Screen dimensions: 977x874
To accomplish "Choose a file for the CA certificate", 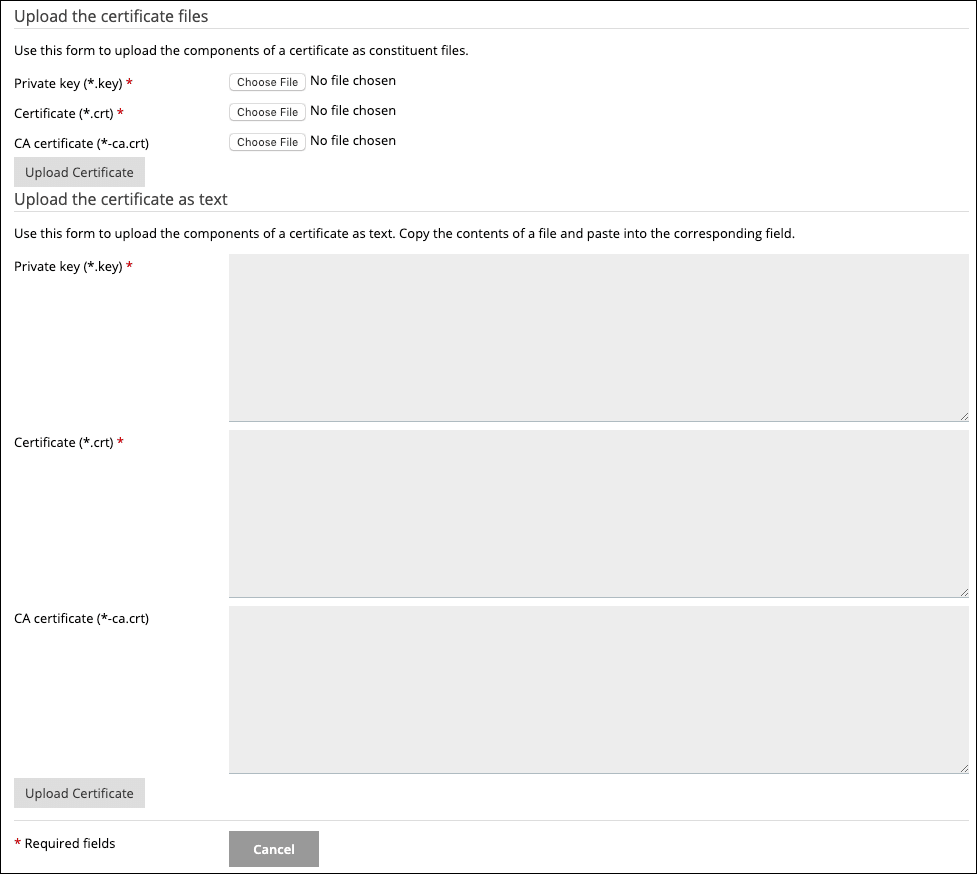I will pyautogui.click(x=267, y=142).
